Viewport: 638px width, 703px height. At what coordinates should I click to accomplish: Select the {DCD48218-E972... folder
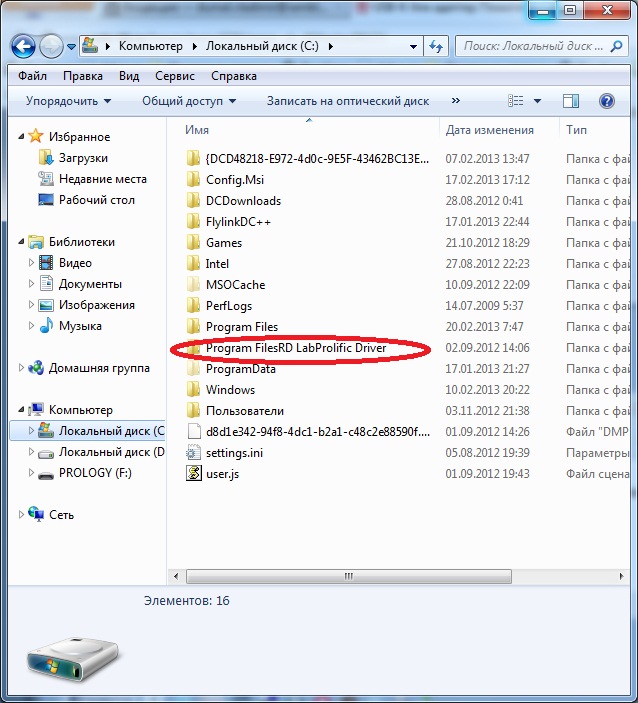tap(317, 159)
